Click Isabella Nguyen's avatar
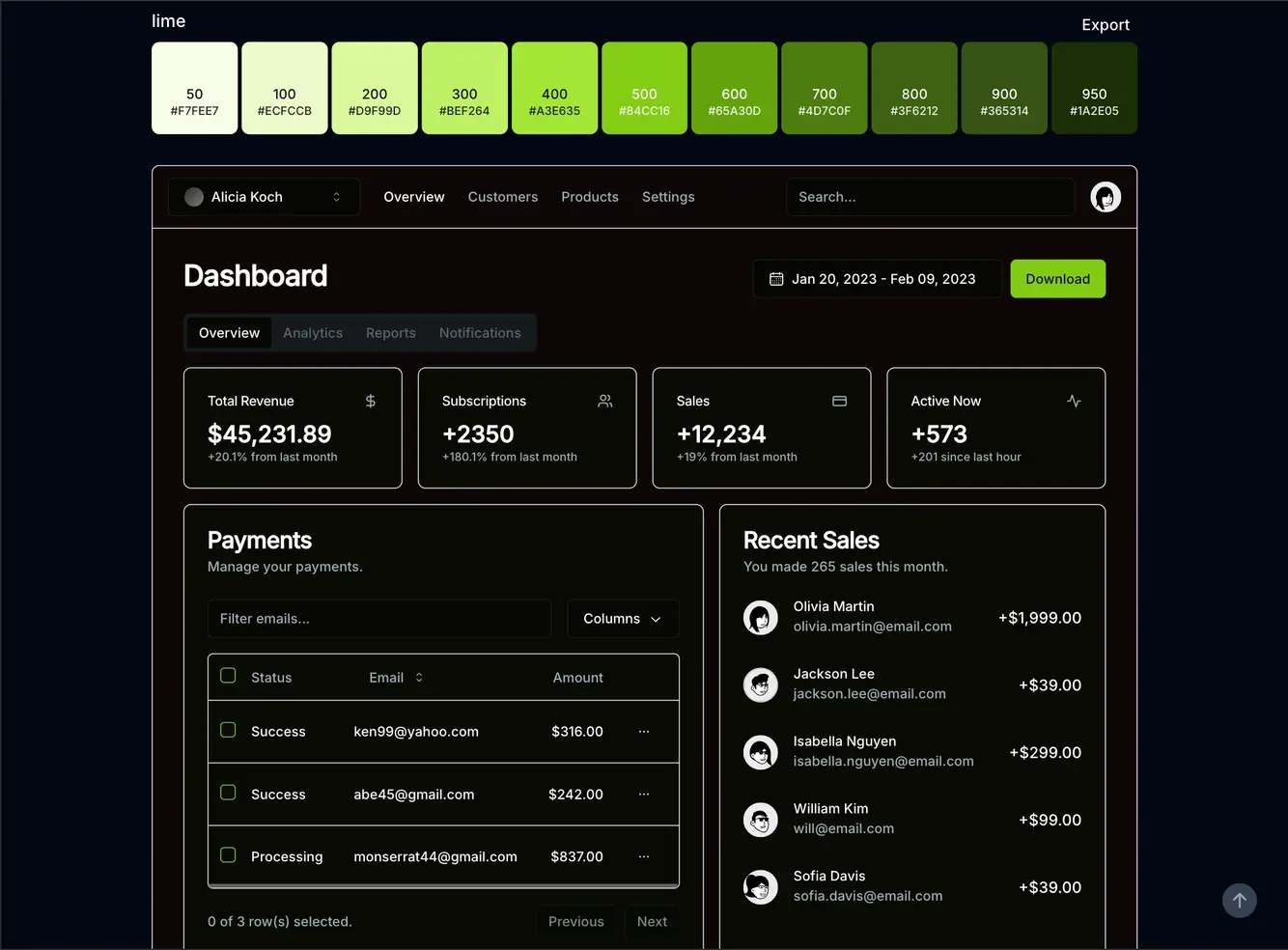 761,752
